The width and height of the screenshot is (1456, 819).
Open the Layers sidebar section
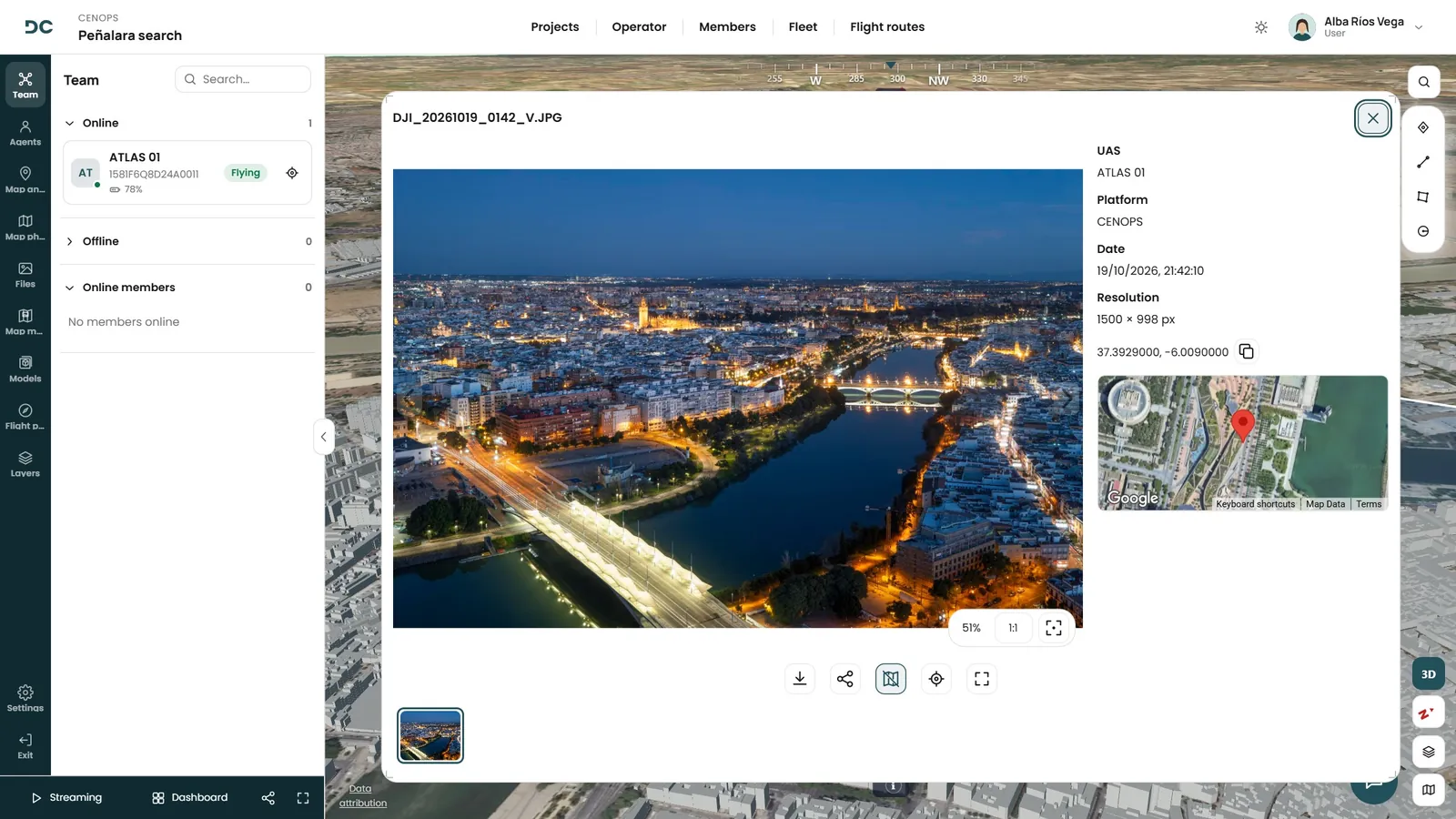[25, 464]
